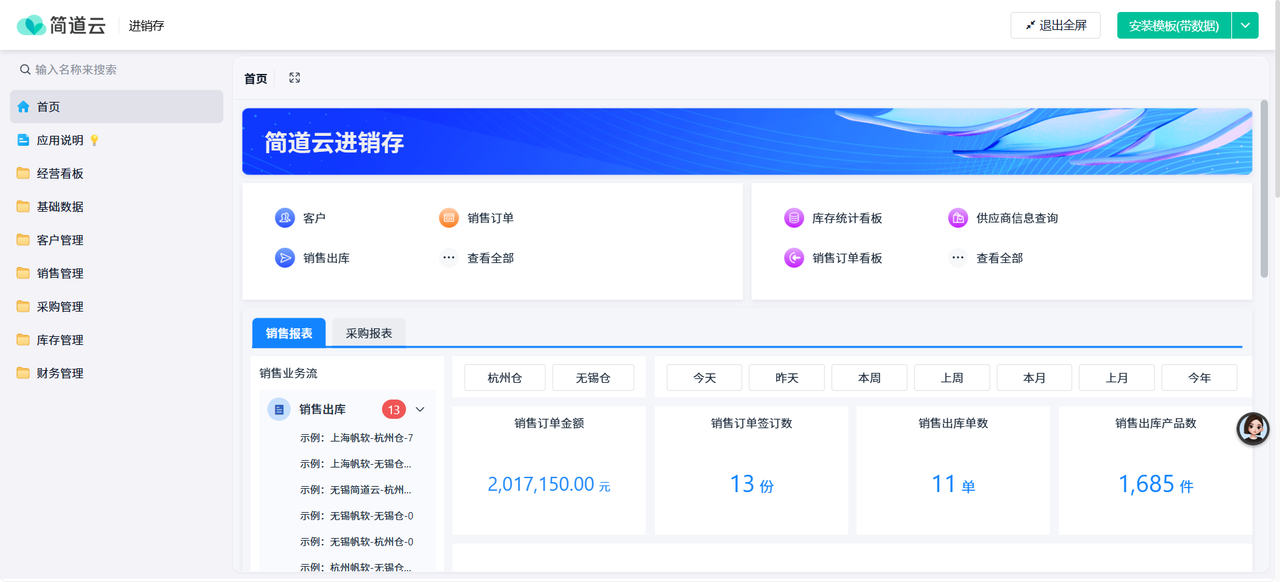Screen dimensions: 1280x582
Task: Click the 简道云进销存 banner image
Action: point(747,142)
